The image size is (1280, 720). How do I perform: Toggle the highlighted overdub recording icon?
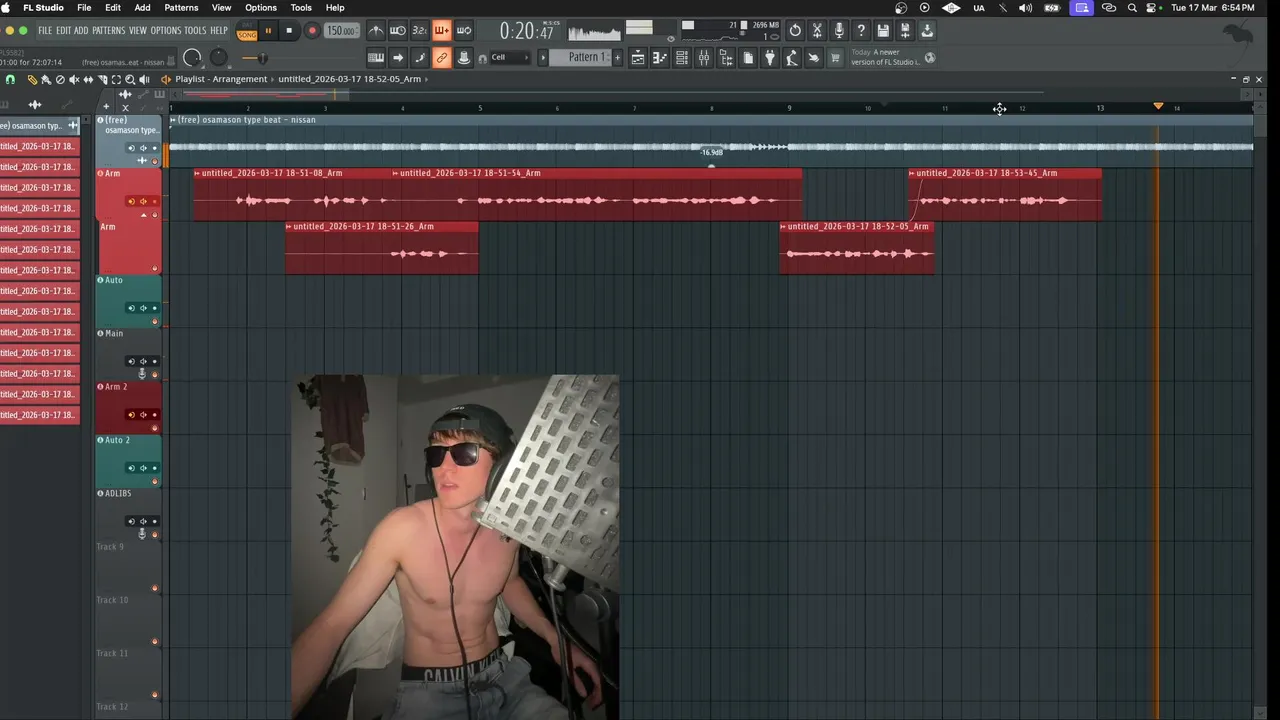[442, 31]
